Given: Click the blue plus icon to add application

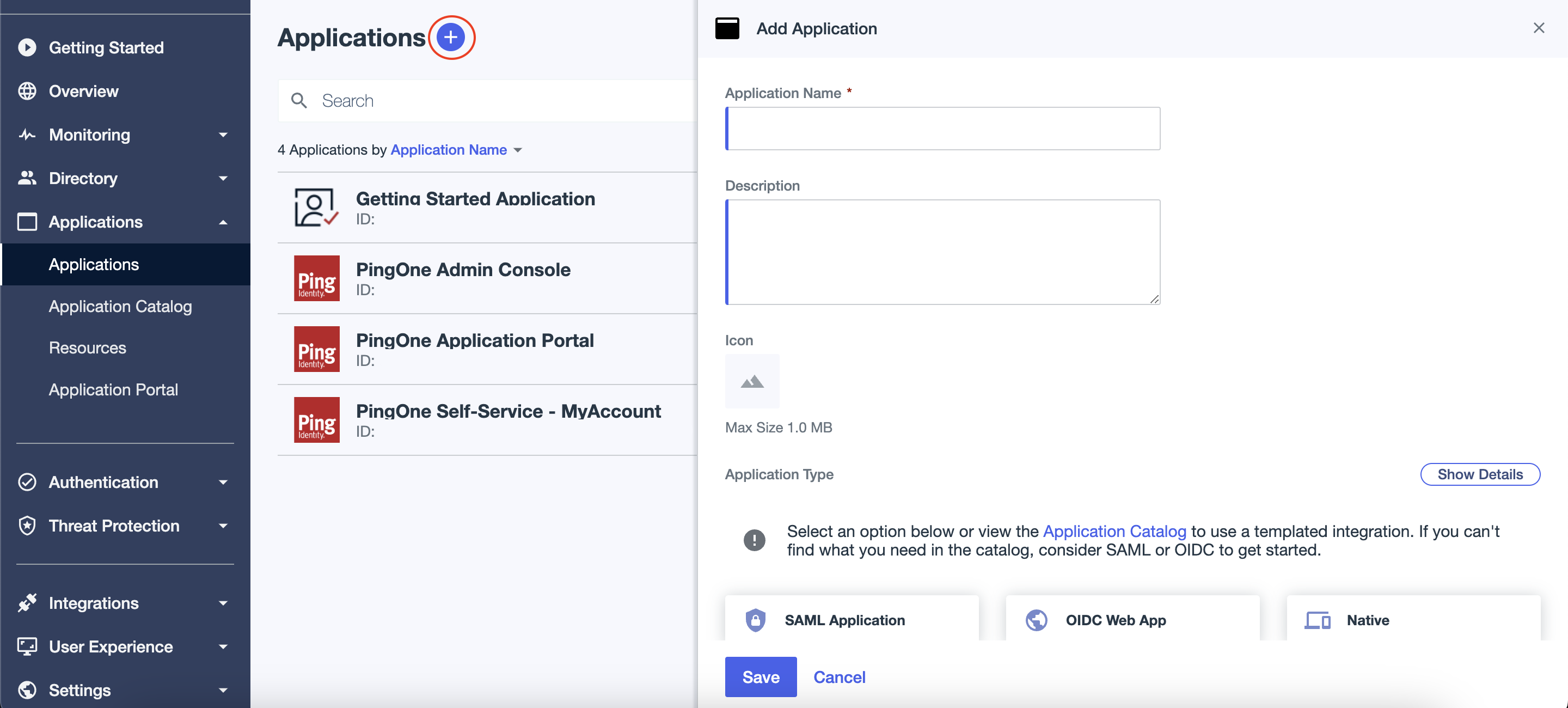Looking at the screenshot, I should point(451,37).
